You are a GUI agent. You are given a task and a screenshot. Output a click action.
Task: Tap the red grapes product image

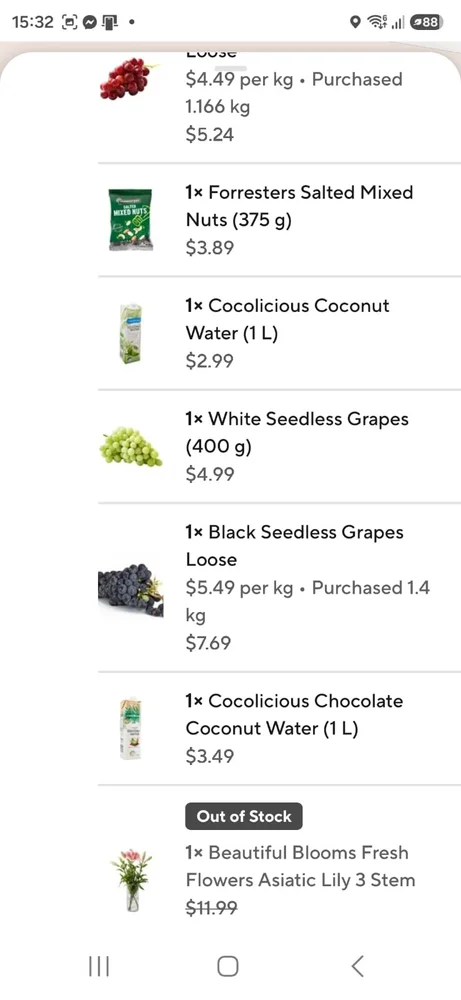(x=130, y=78)
